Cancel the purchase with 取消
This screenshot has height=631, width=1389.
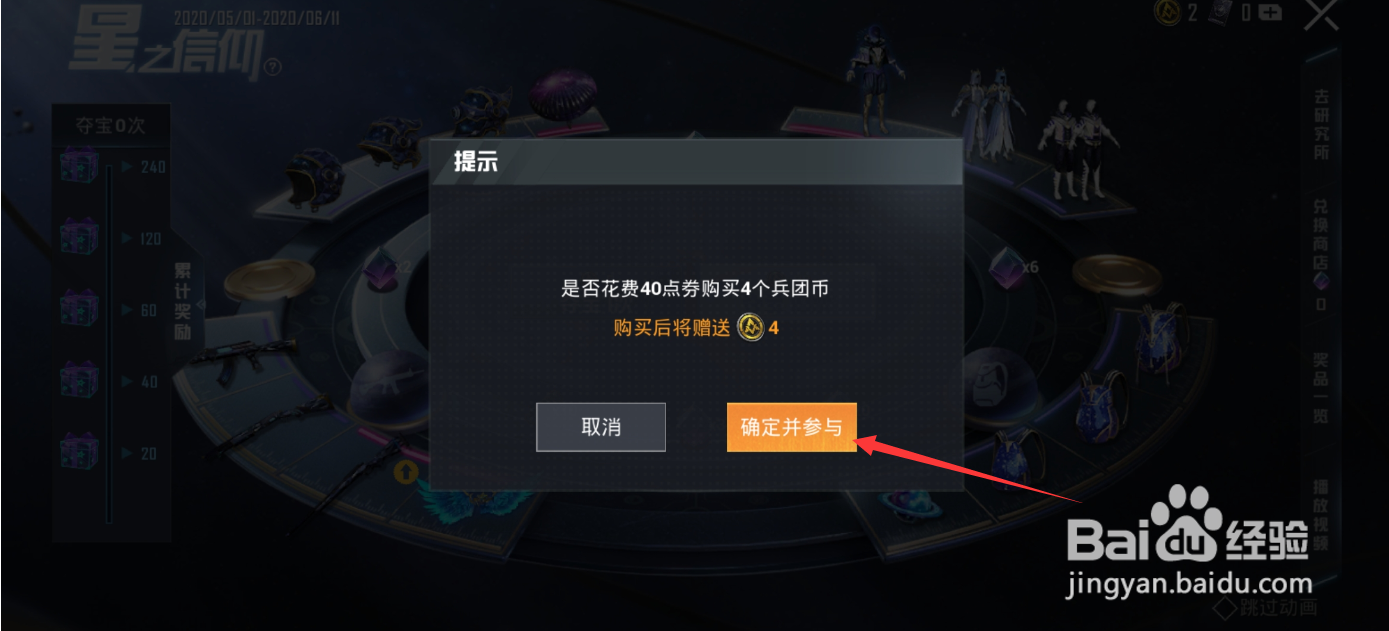(601, 427)
